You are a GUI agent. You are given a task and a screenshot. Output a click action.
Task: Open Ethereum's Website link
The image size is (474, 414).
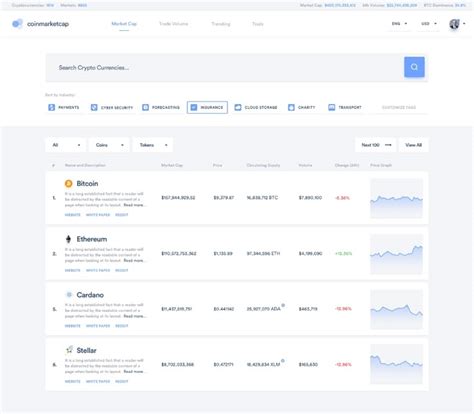pyautogui.click(x=73, y=270)
